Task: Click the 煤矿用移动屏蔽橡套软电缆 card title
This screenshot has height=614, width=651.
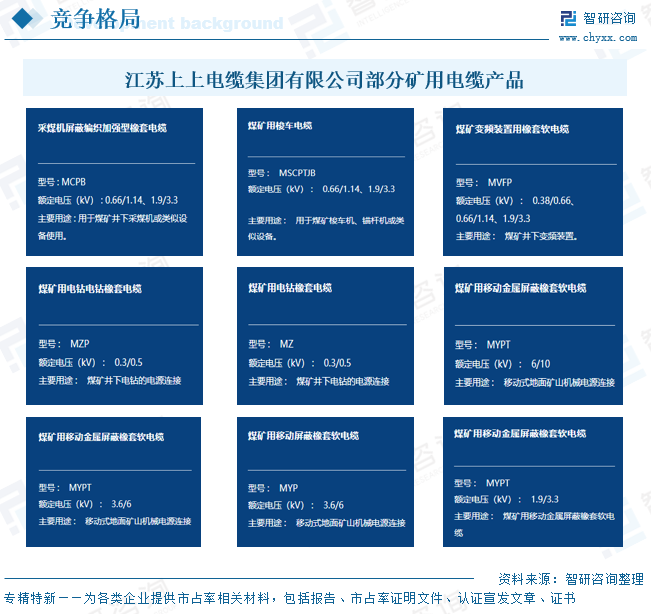Action: (303, 435)
